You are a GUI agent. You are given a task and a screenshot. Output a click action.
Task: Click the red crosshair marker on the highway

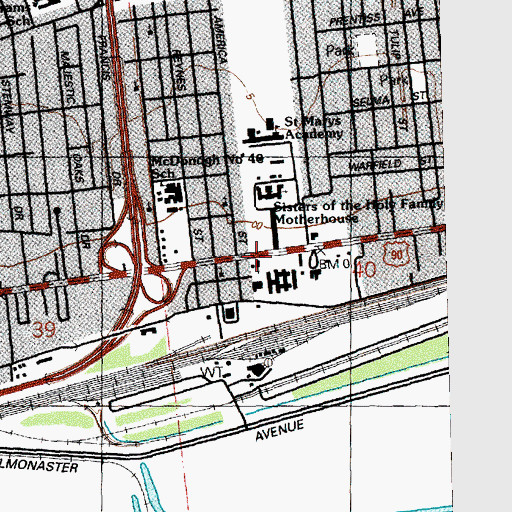tap(256, 255)
